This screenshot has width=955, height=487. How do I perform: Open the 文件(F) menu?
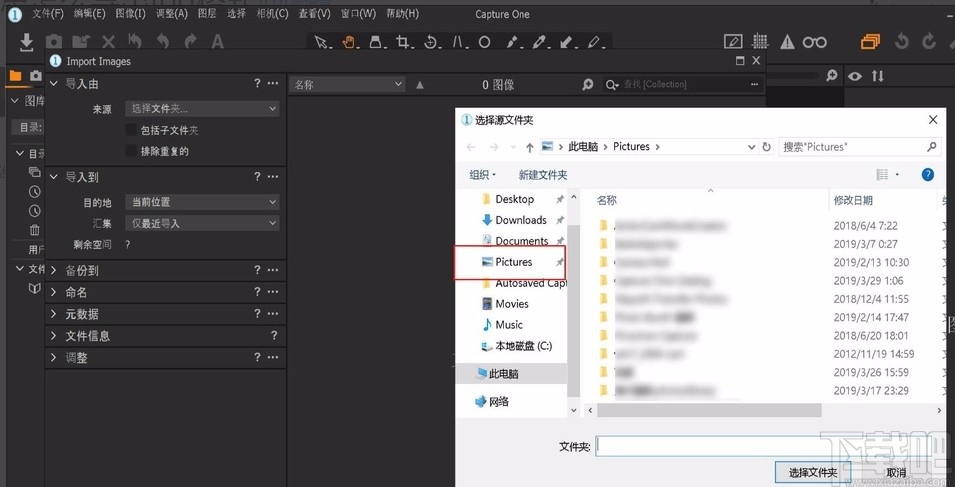click(48, 13)
